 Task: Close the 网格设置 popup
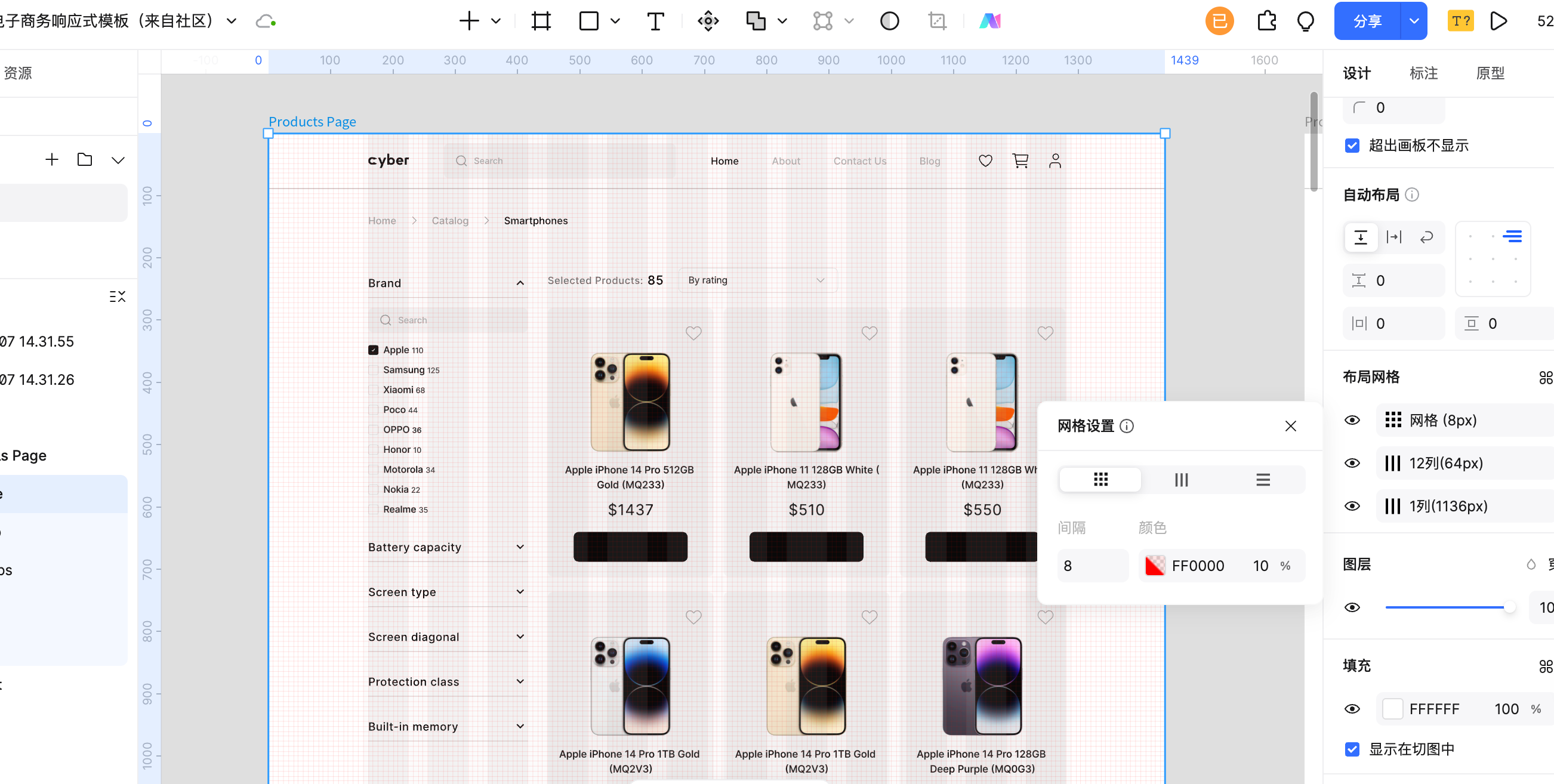(1290, 427)
